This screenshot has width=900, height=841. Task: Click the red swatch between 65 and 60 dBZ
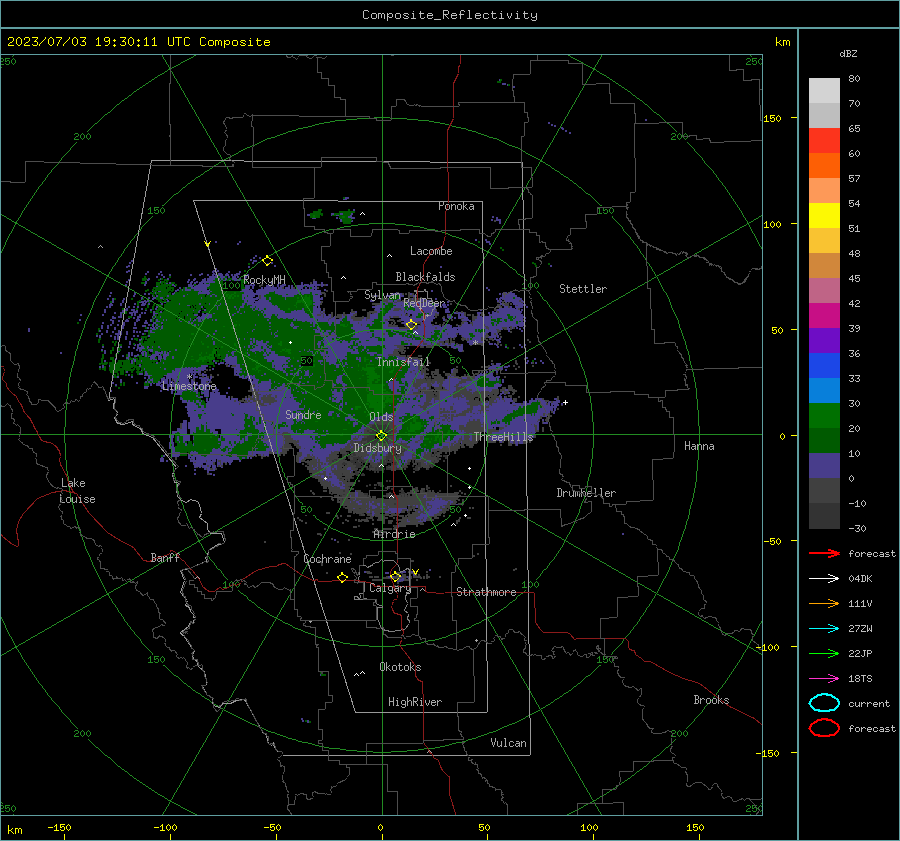[x=824, y=140]
